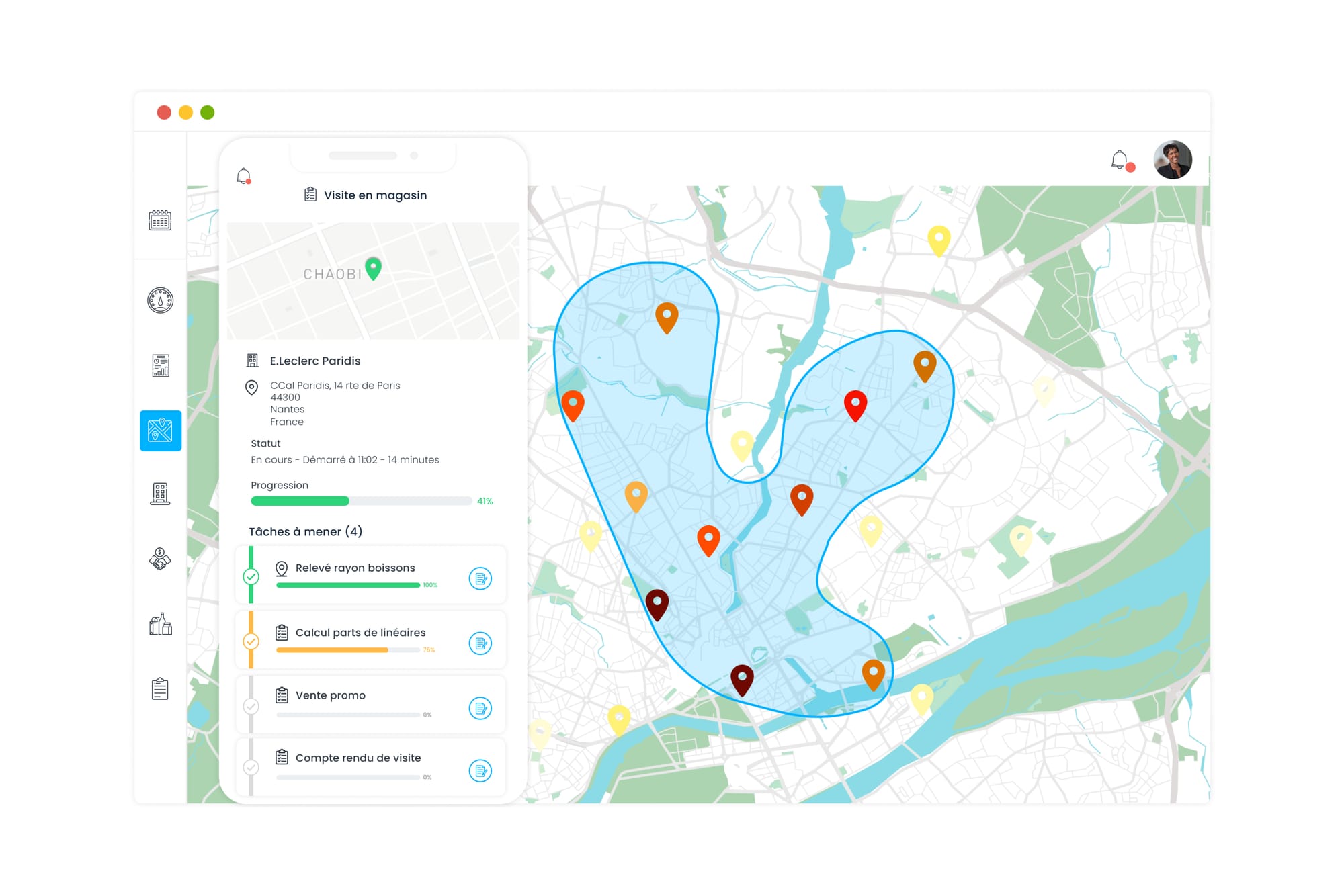Select the Vente promo task title
Image resolution: width=1344 pixels, height=896 pixels.
pos(331,695)
